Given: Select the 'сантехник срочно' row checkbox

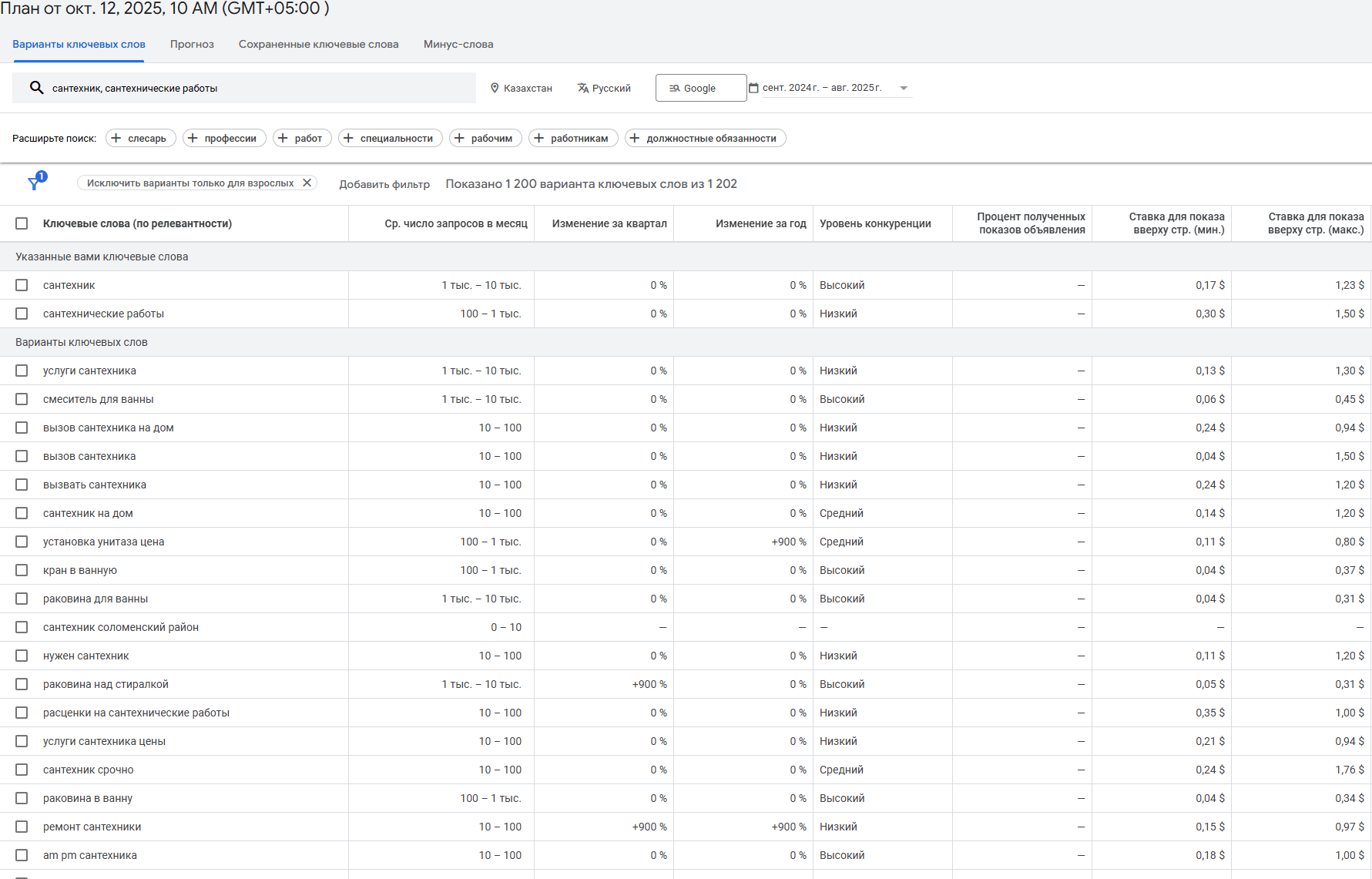Looking at the screenshot, I should (x=22, y=770).
